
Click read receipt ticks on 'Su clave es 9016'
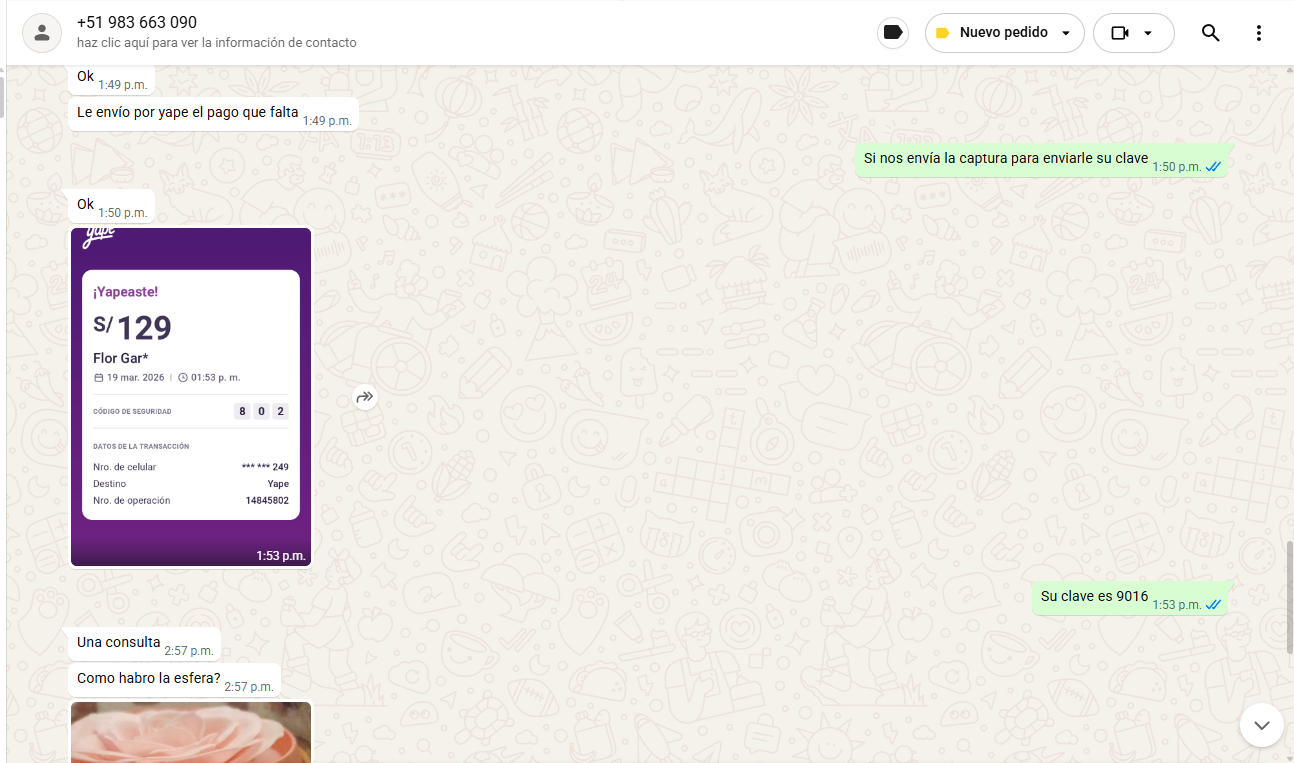(1213, 605)
